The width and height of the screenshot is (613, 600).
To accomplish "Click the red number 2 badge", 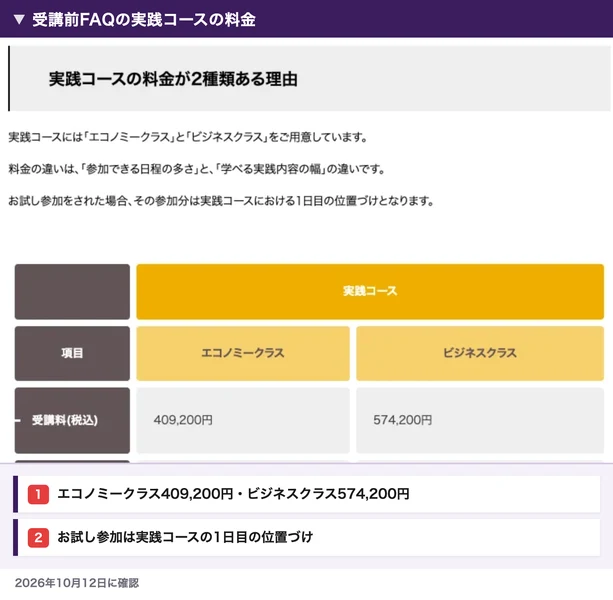I will coord(38,537).
